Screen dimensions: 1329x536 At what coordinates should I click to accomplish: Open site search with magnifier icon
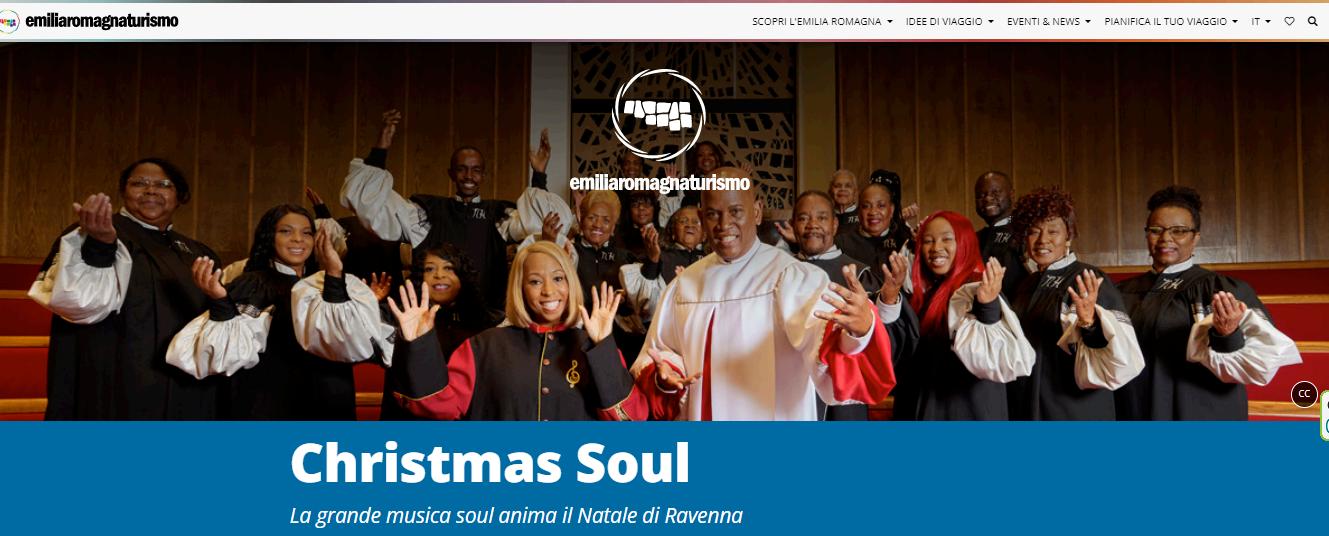click(1313, 21)
